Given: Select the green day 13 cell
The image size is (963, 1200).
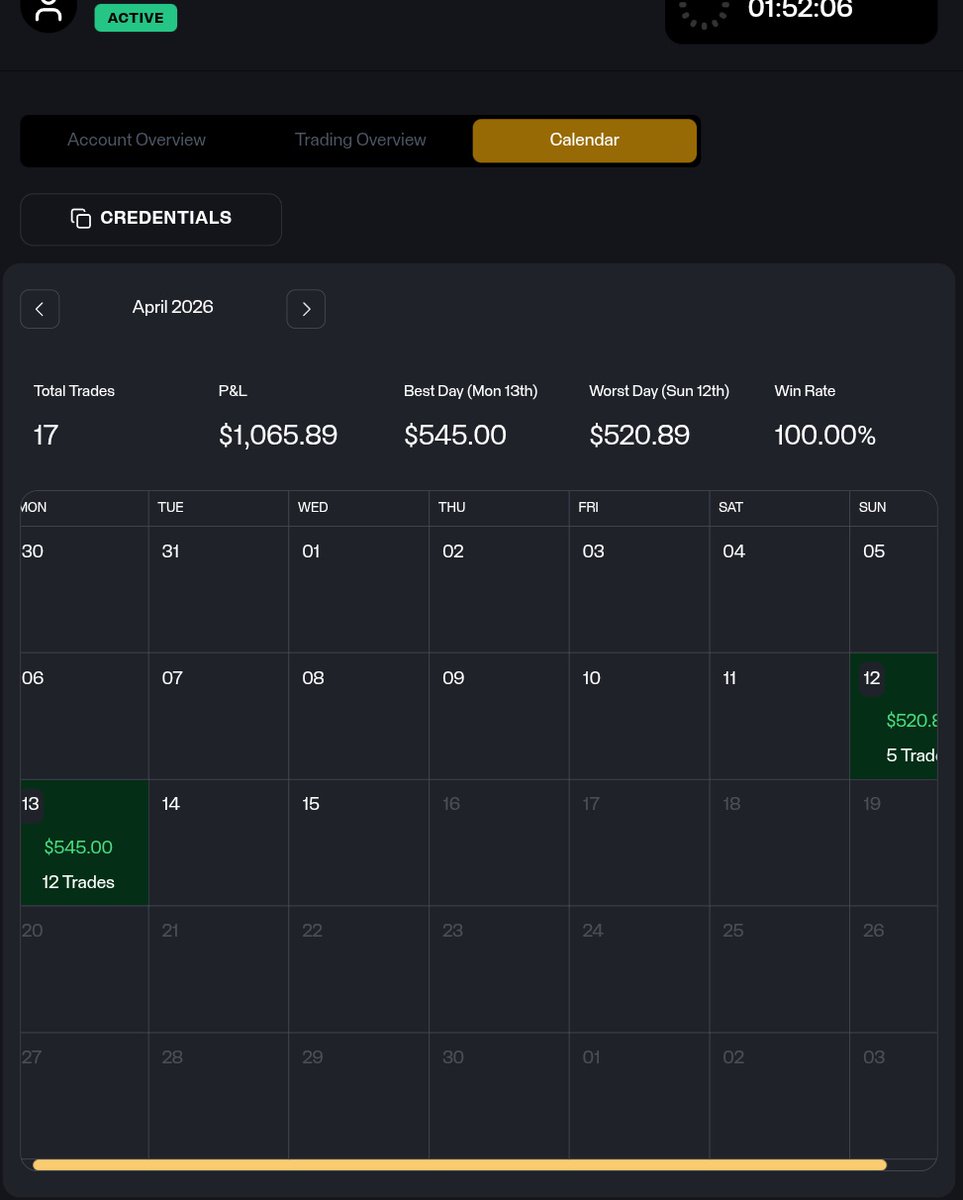Looking at the screenshot, I should click(x=85, y=843).
